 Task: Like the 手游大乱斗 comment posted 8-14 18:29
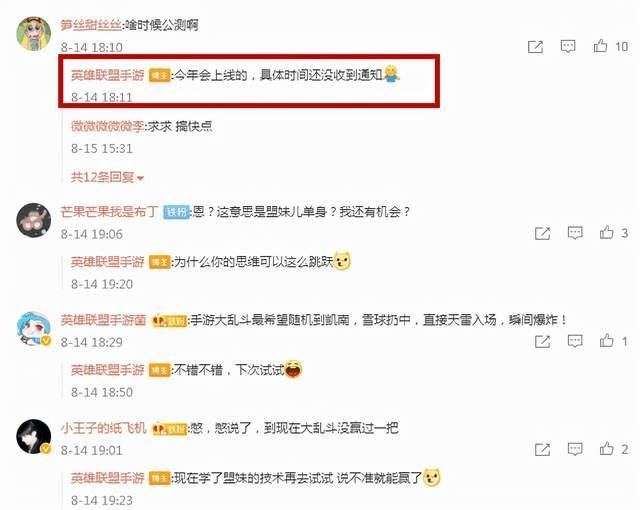tap(607, 340)
